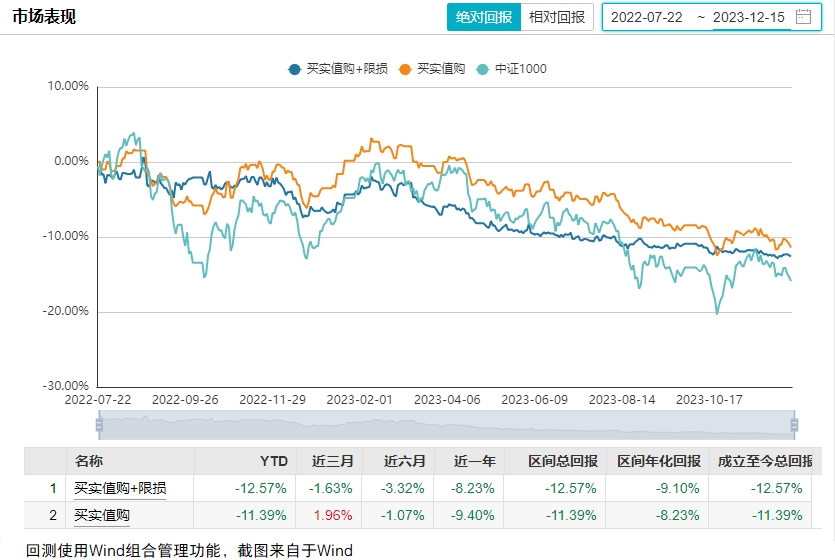Image resolution: width=835 pixels, height=560 pixels.
Task: Click the 名称 column header
Action: pos(89,461)
